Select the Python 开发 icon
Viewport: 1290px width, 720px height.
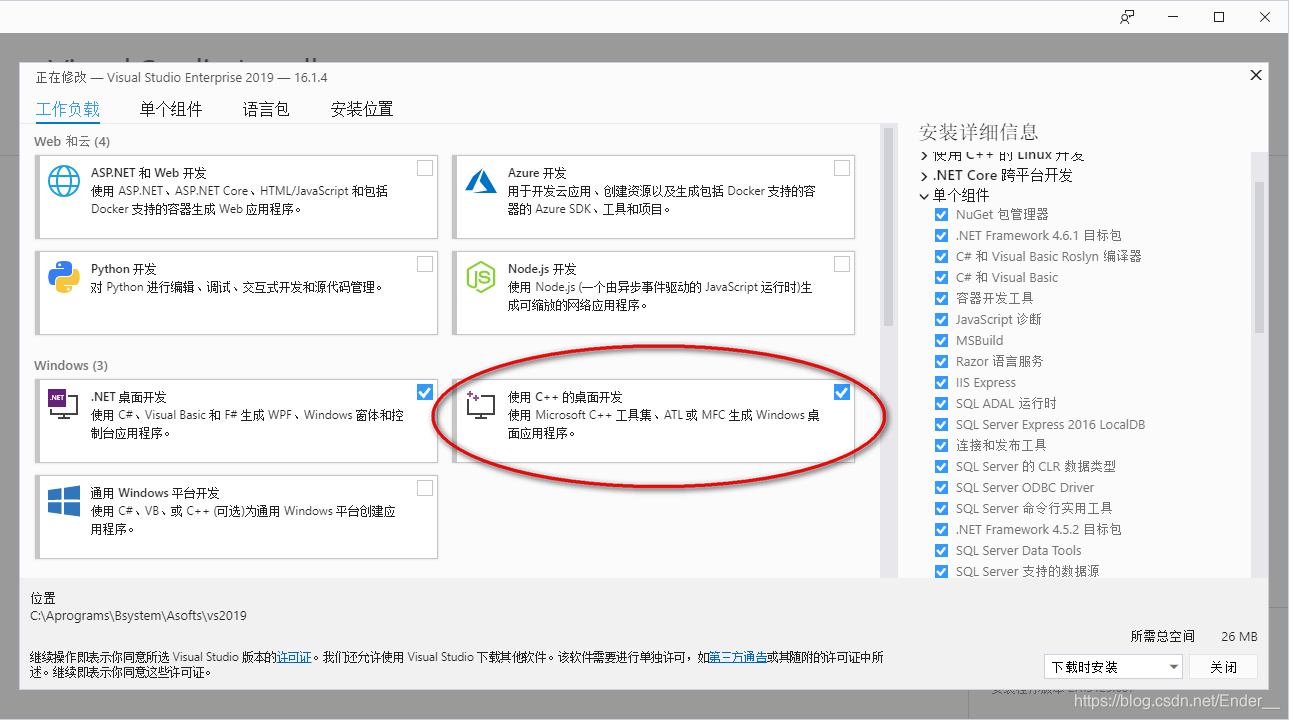[64, 272]
